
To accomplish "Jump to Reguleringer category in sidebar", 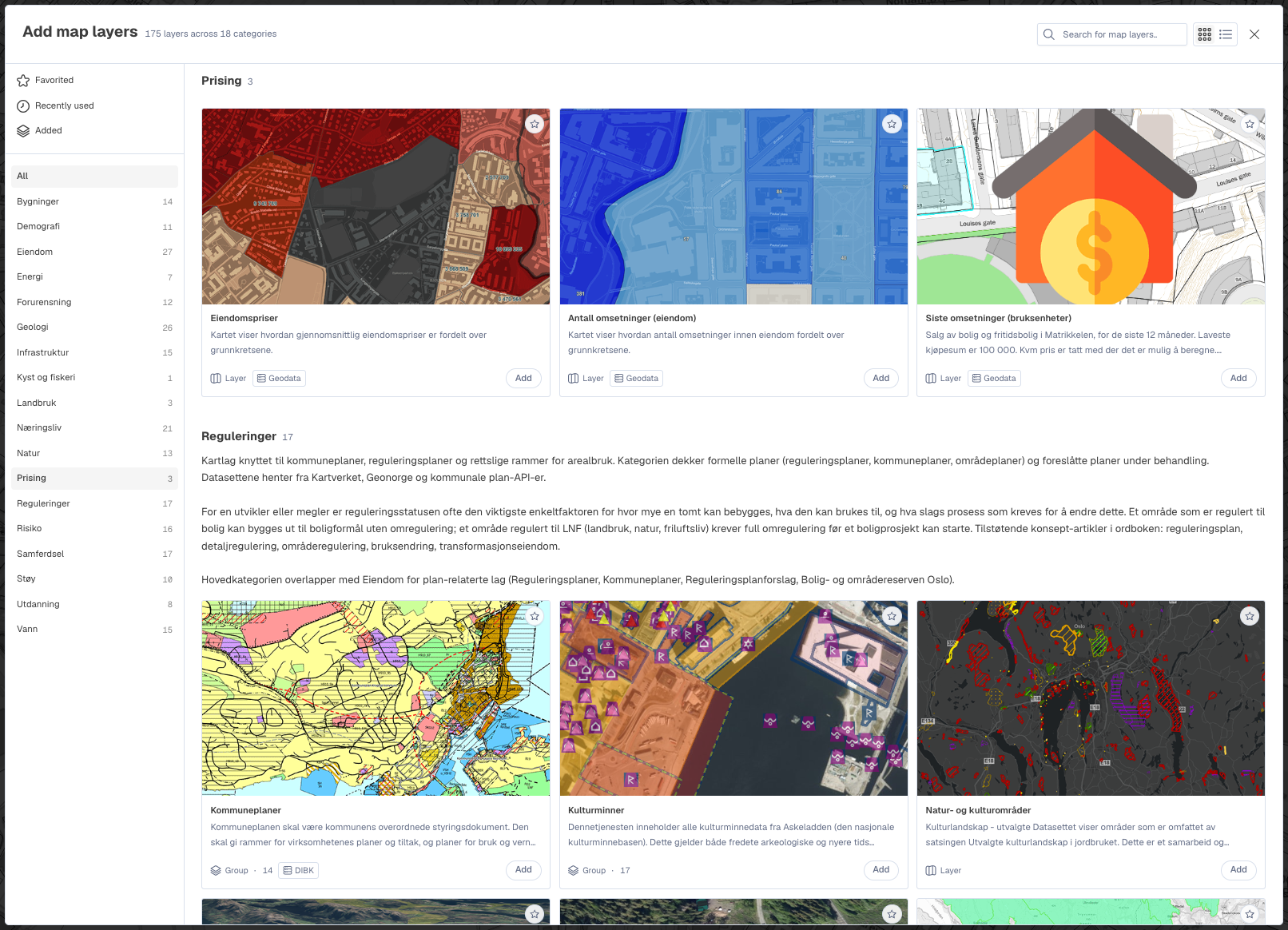I will [94, 503].
